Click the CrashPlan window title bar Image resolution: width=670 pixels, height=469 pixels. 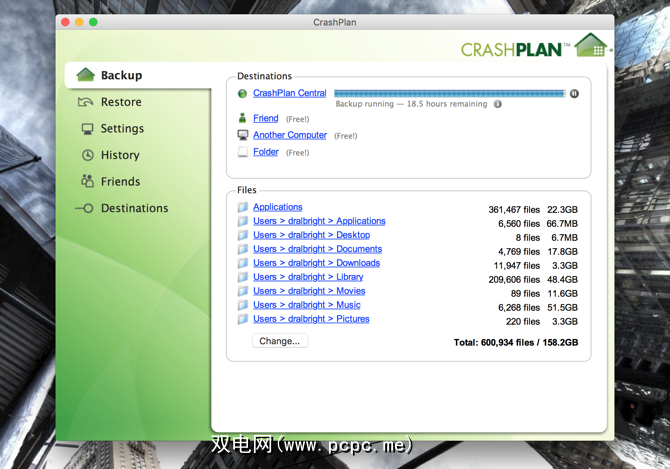pos(335,22)
